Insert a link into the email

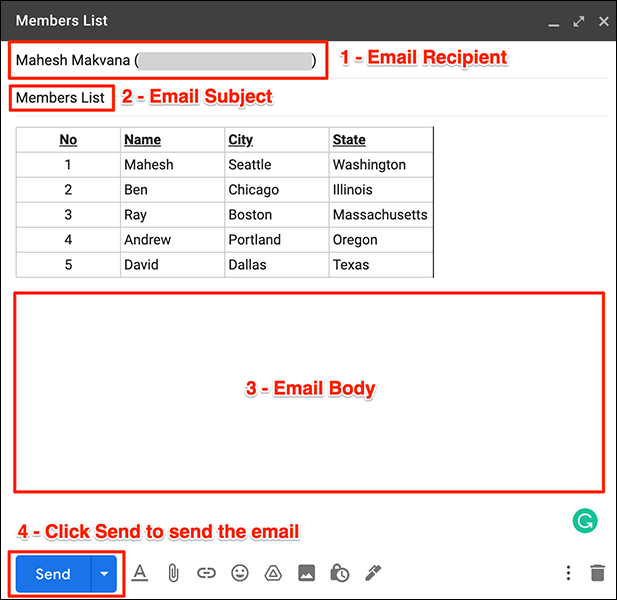206,573
